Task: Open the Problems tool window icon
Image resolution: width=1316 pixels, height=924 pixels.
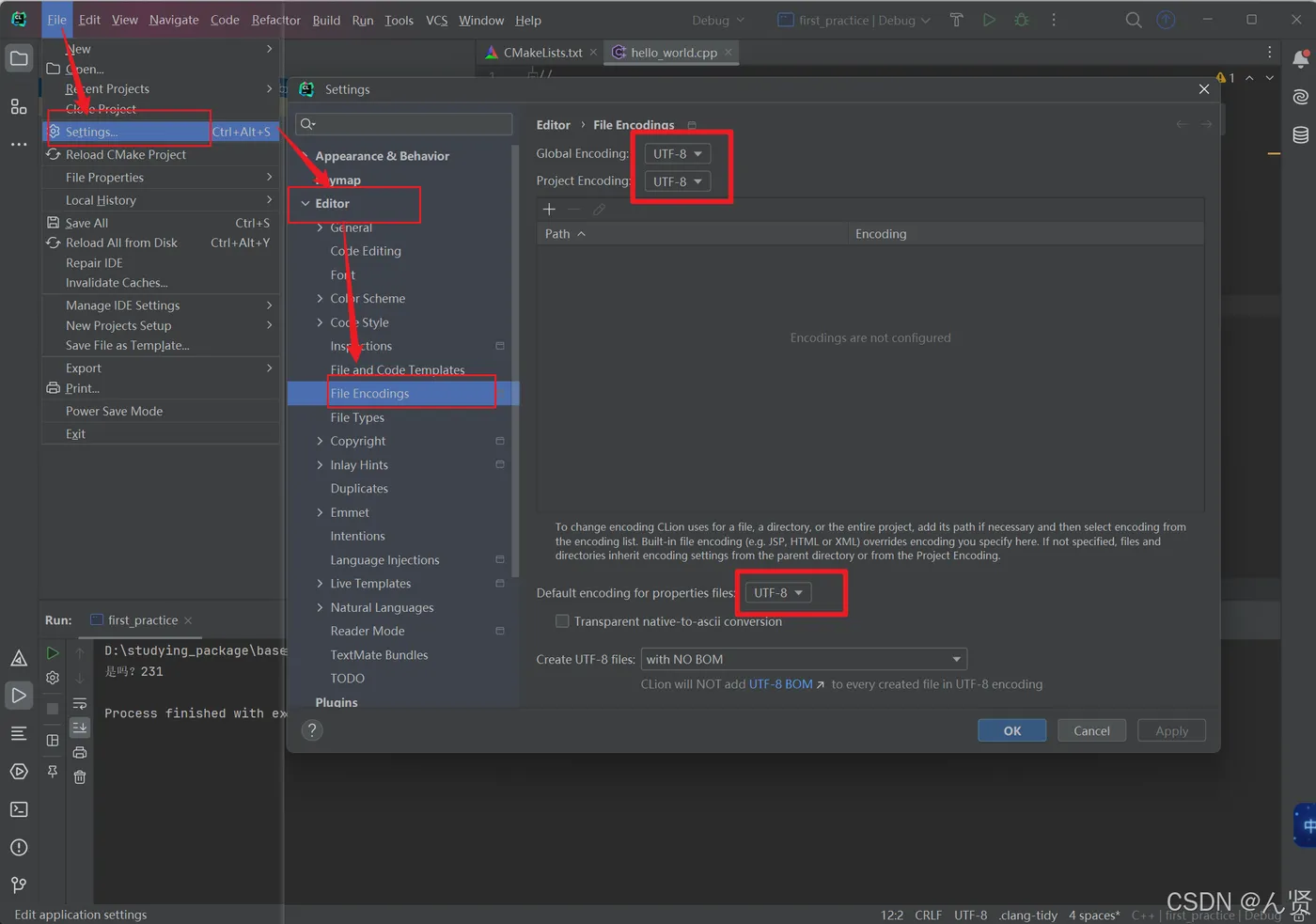Action: [x=19, y=848]
